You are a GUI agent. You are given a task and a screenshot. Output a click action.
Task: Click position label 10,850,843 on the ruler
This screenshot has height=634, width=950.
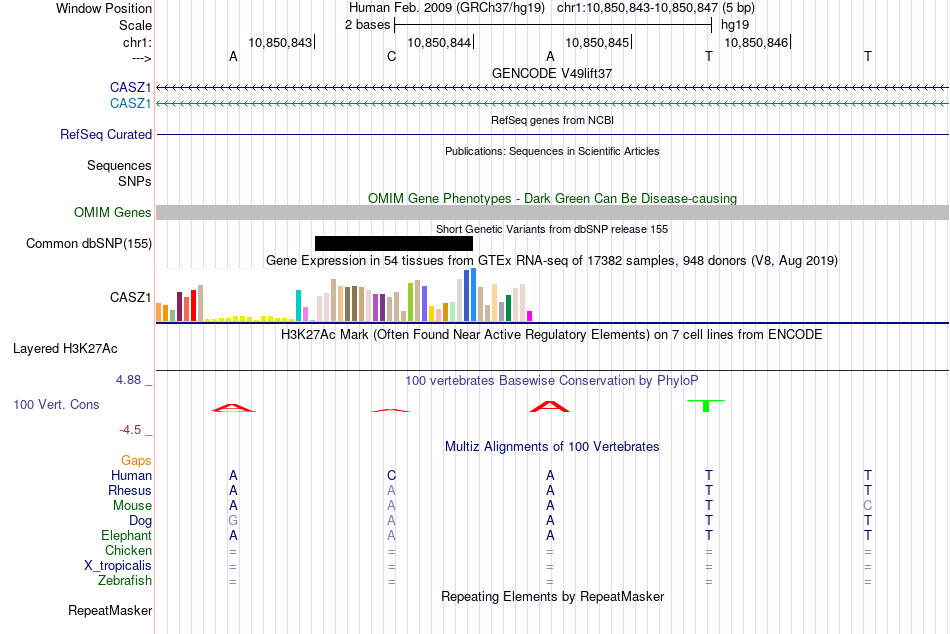coord(280,42)
